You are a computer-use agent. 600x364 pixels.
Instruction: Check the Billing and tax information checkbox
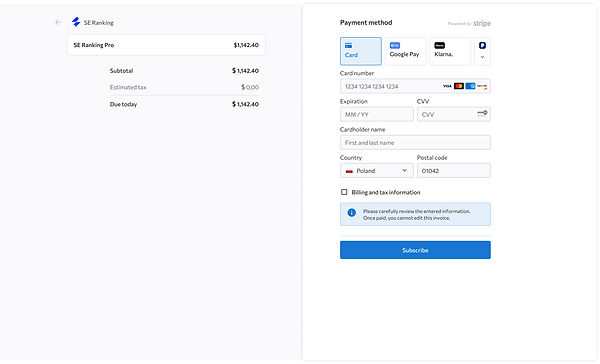point(344,192)
